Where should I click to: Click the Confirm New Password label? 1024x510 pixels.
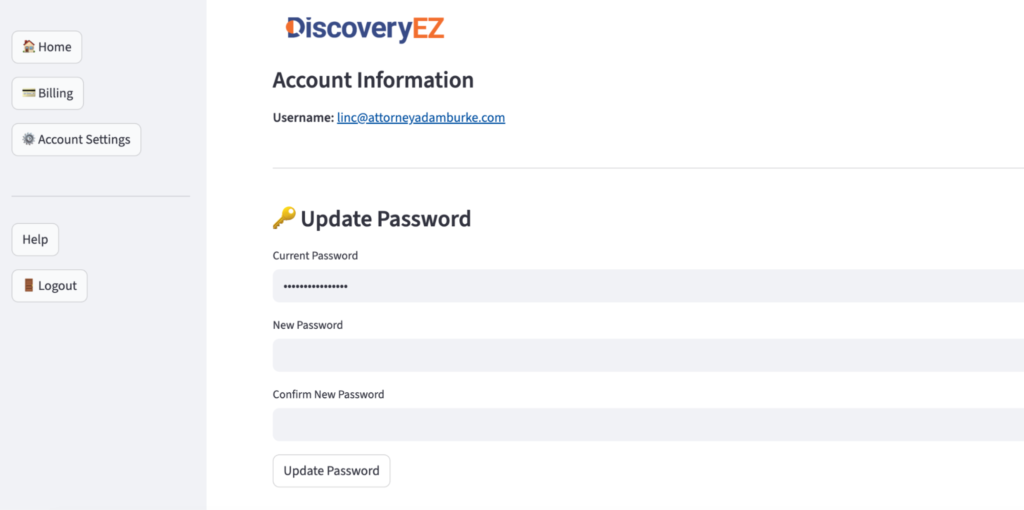point(328,394)
